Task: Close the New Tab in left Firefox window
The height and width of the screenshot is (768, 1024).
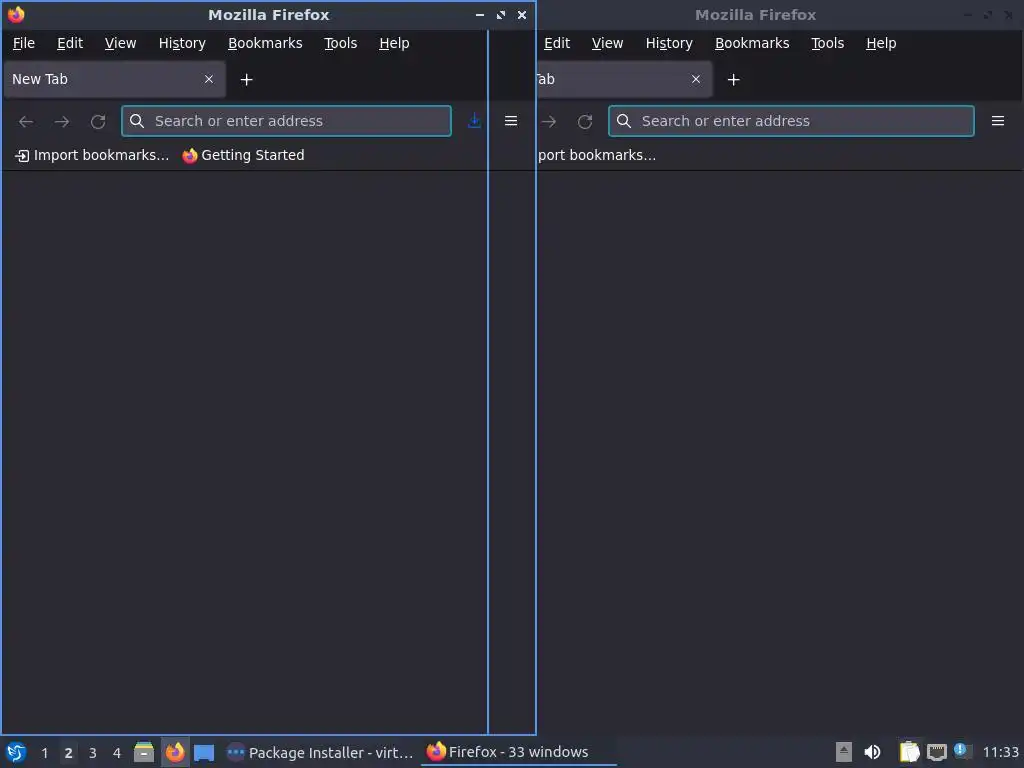Action: tap(208, 79)
